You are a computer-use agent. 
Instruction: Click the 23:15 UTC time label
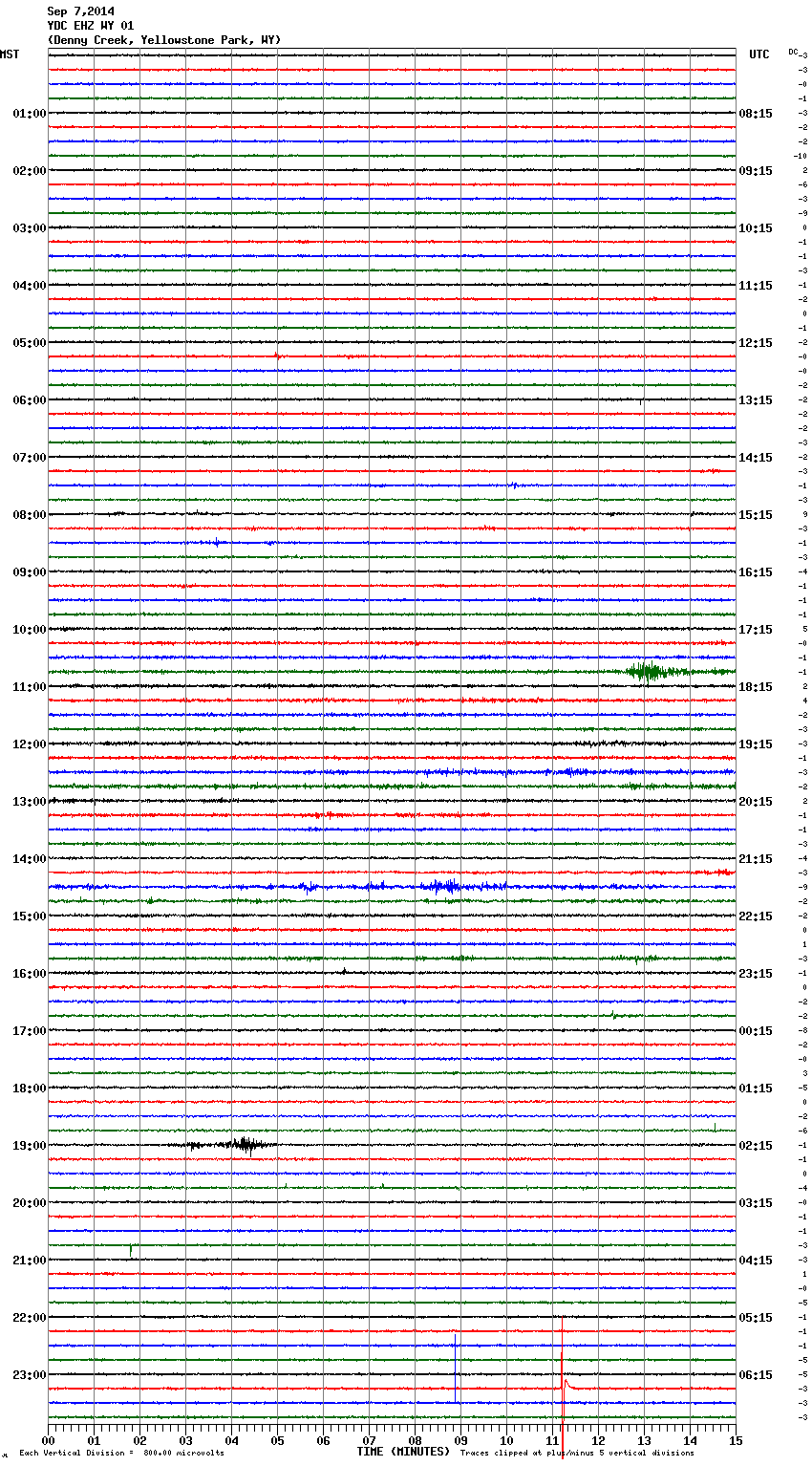pyautogui.click(x=756, y=974)
